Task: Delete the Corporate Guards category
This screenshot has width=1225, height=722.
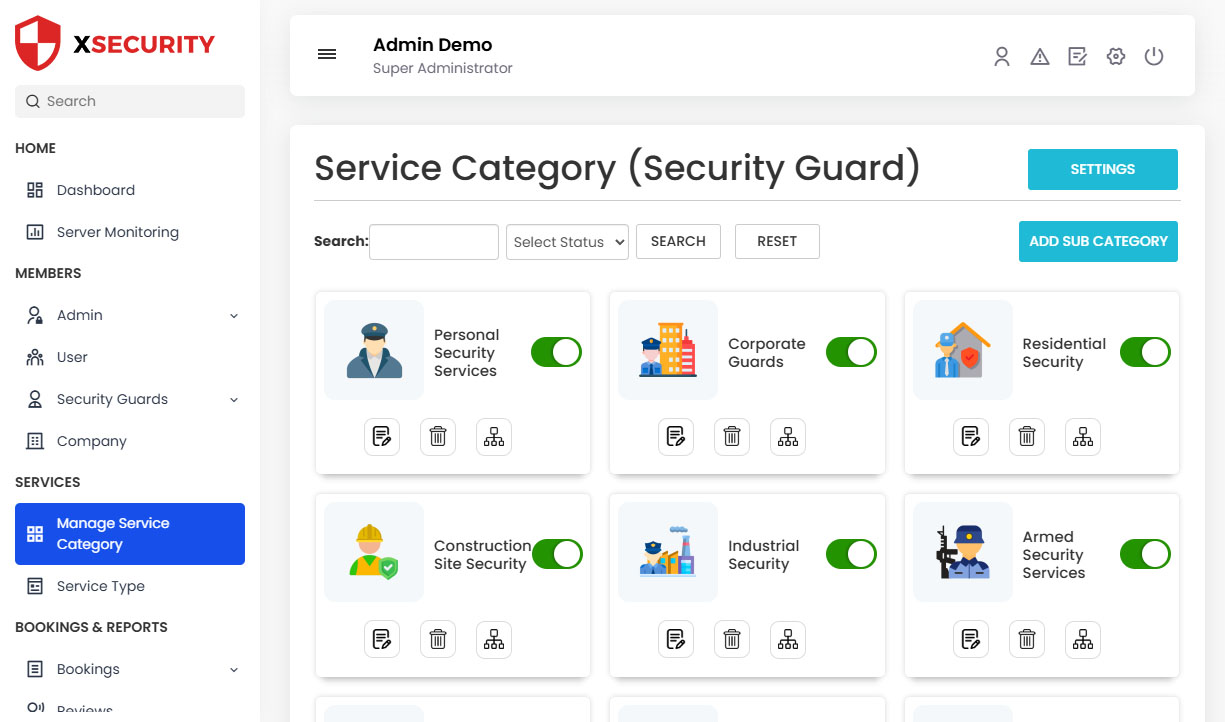Action: [x=732, y=437]
